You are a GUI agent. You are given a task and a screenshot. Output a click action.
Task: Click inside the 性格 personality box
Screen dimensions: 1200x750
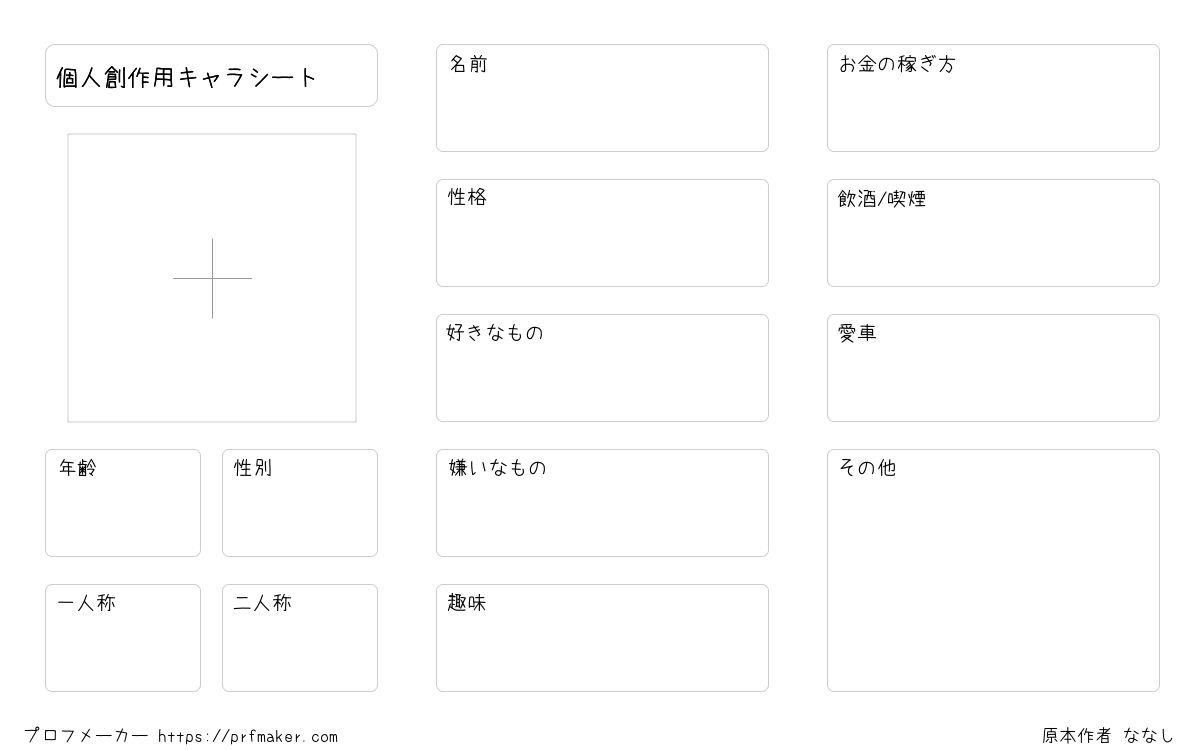(602, 233)
